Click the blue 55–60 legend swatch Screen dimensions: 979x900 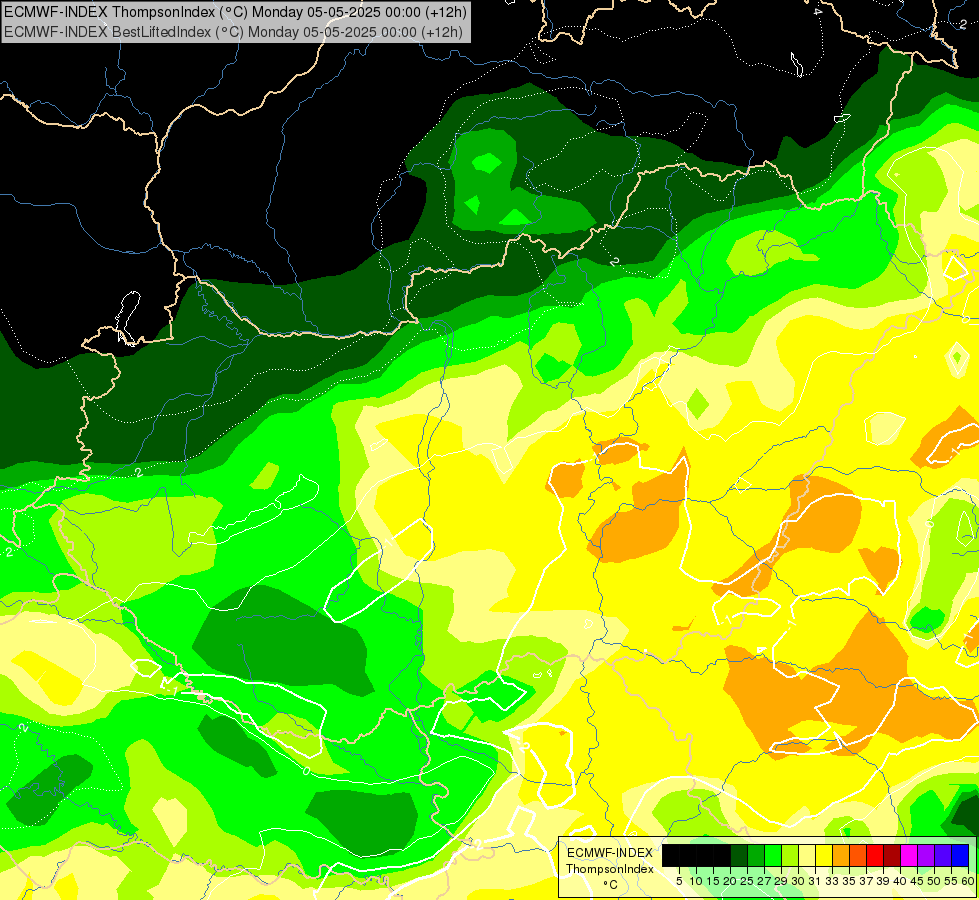coord(960,855)
